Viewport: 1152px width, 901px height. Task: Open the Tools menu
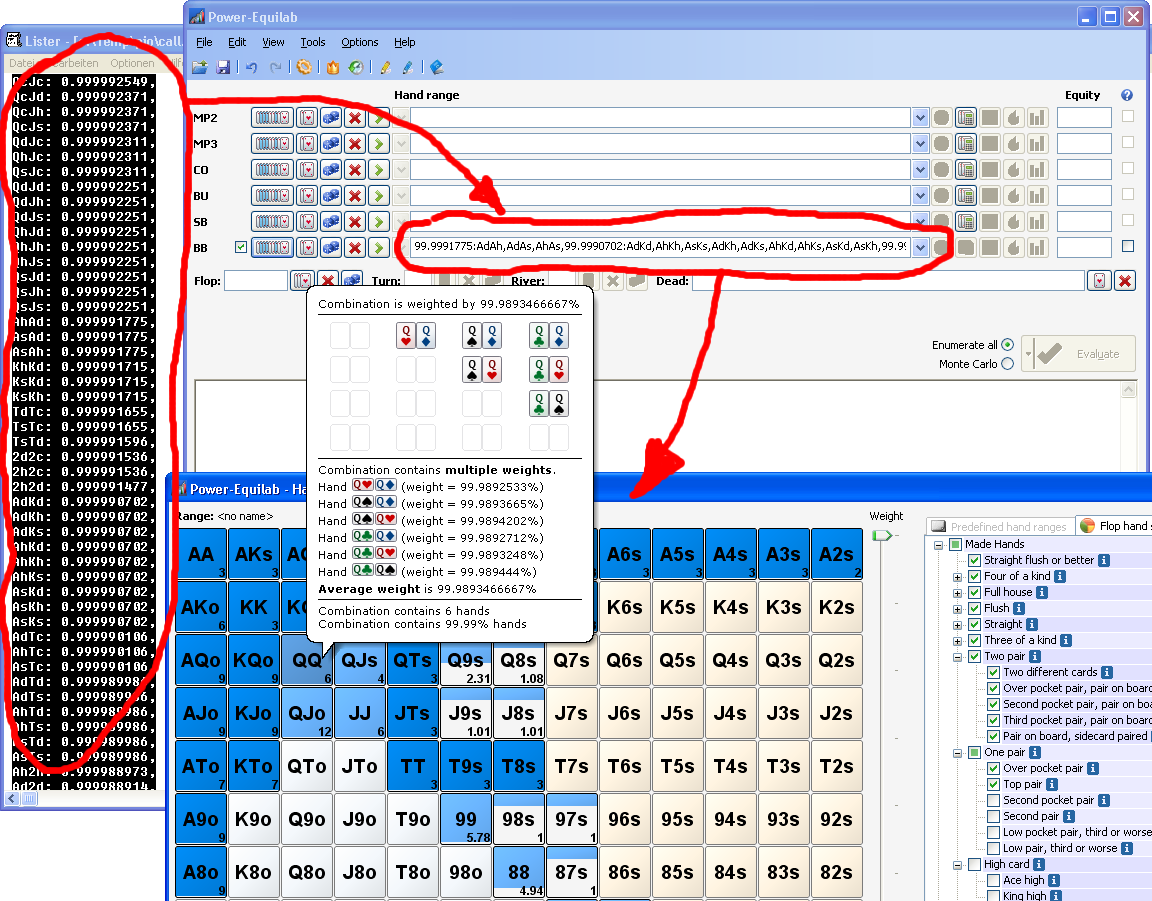click(312, 43)
